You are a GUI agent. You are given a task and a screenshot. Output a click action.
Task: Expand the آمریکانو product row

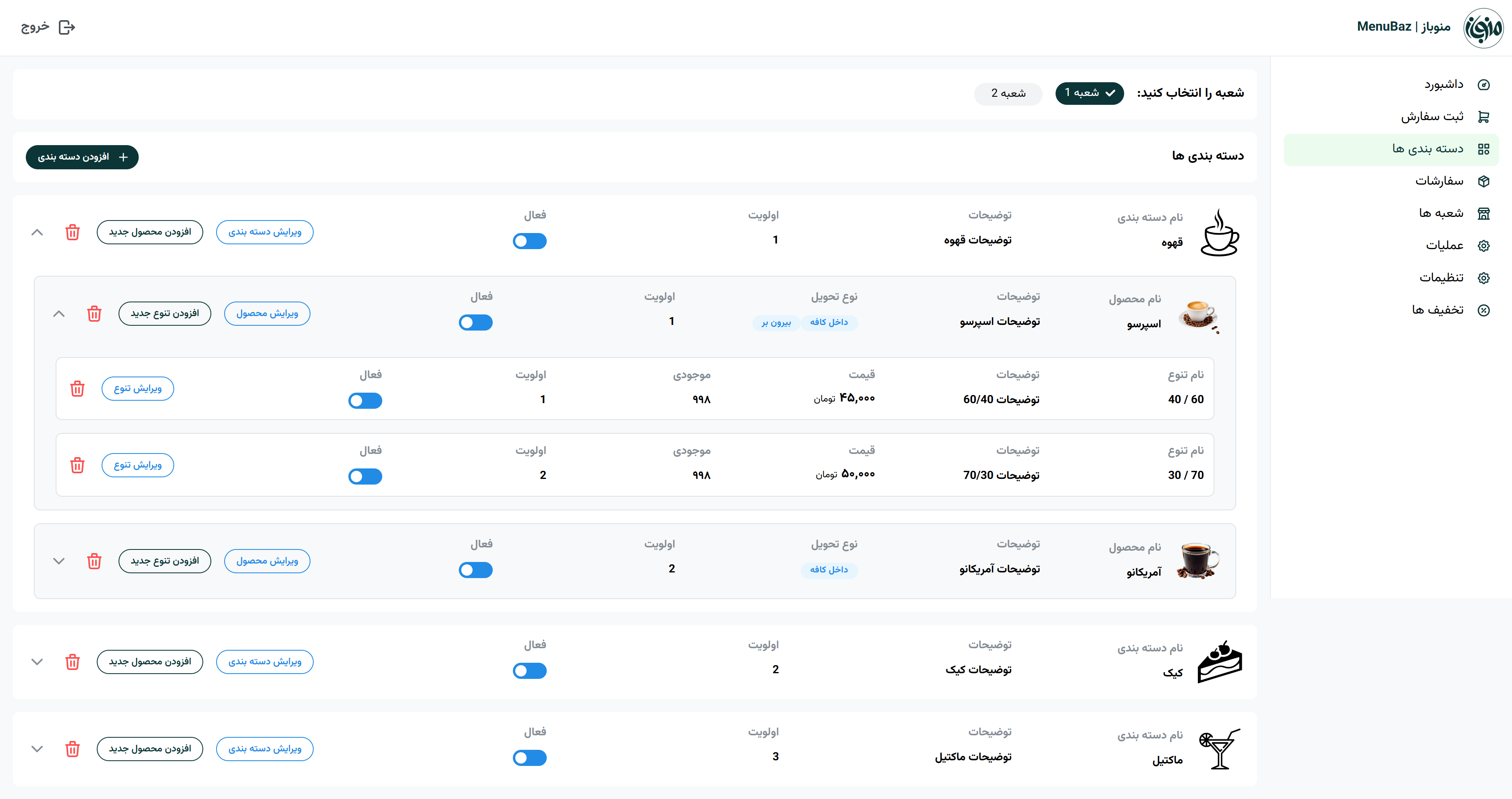[59, 562]
